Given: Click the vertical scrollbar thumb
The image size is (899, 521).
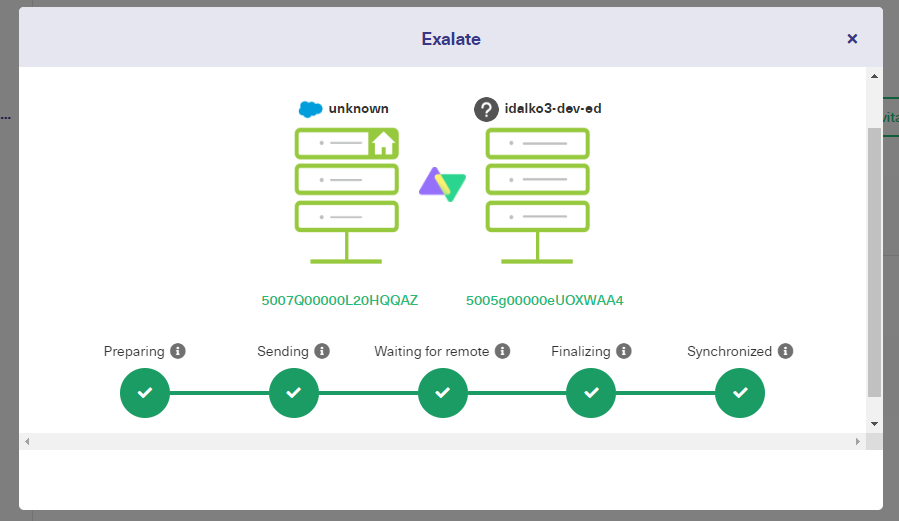Looking at the screenshot, I should pos(874,263).
